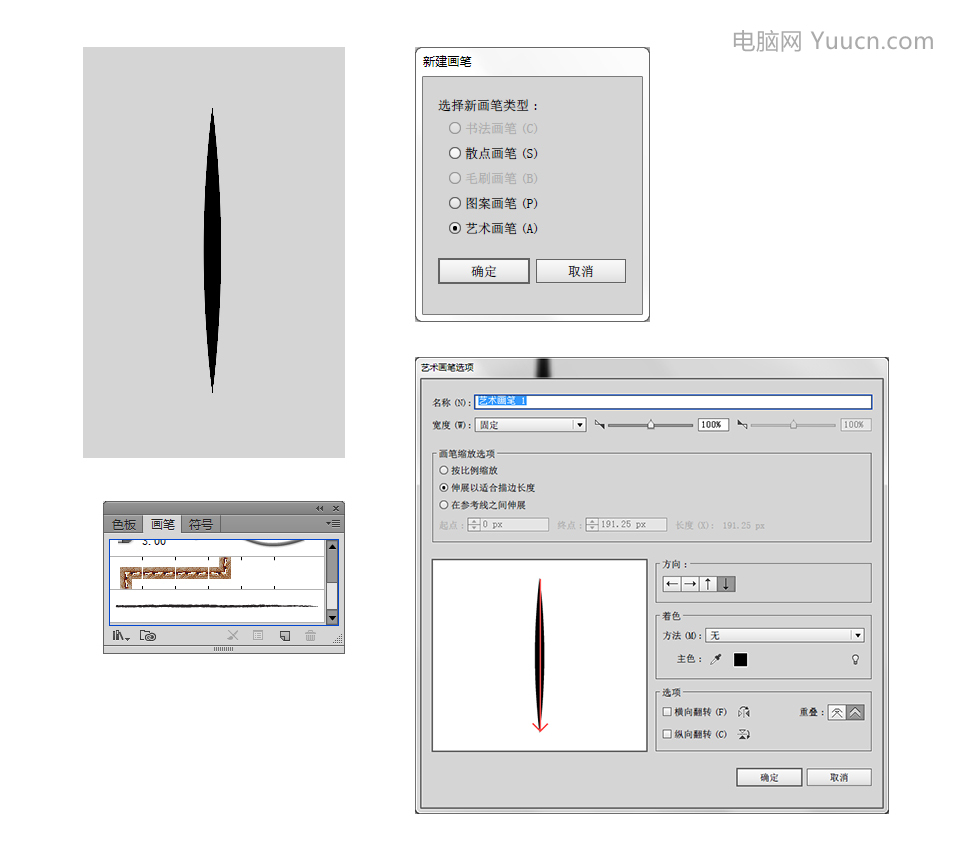Image resolution: width=960 pixels, height=854 pixels.
Task: Enable the 纵向翻转 (C) checkbox
Action: pyautogui.click(x=667, y=734)
